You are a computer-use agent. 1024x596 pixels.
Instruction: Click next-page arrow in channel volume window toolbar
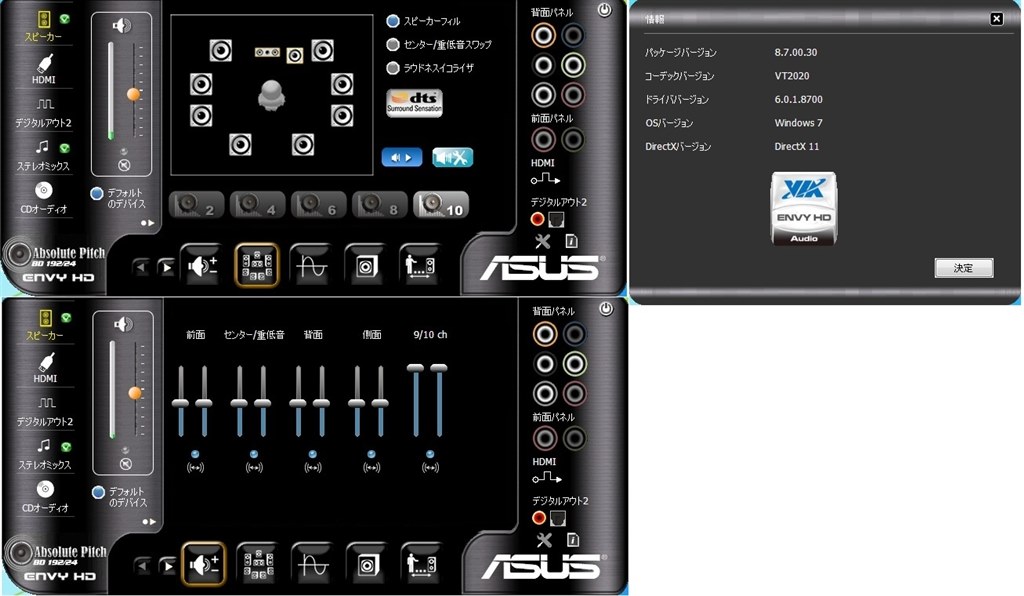point(168,566)
